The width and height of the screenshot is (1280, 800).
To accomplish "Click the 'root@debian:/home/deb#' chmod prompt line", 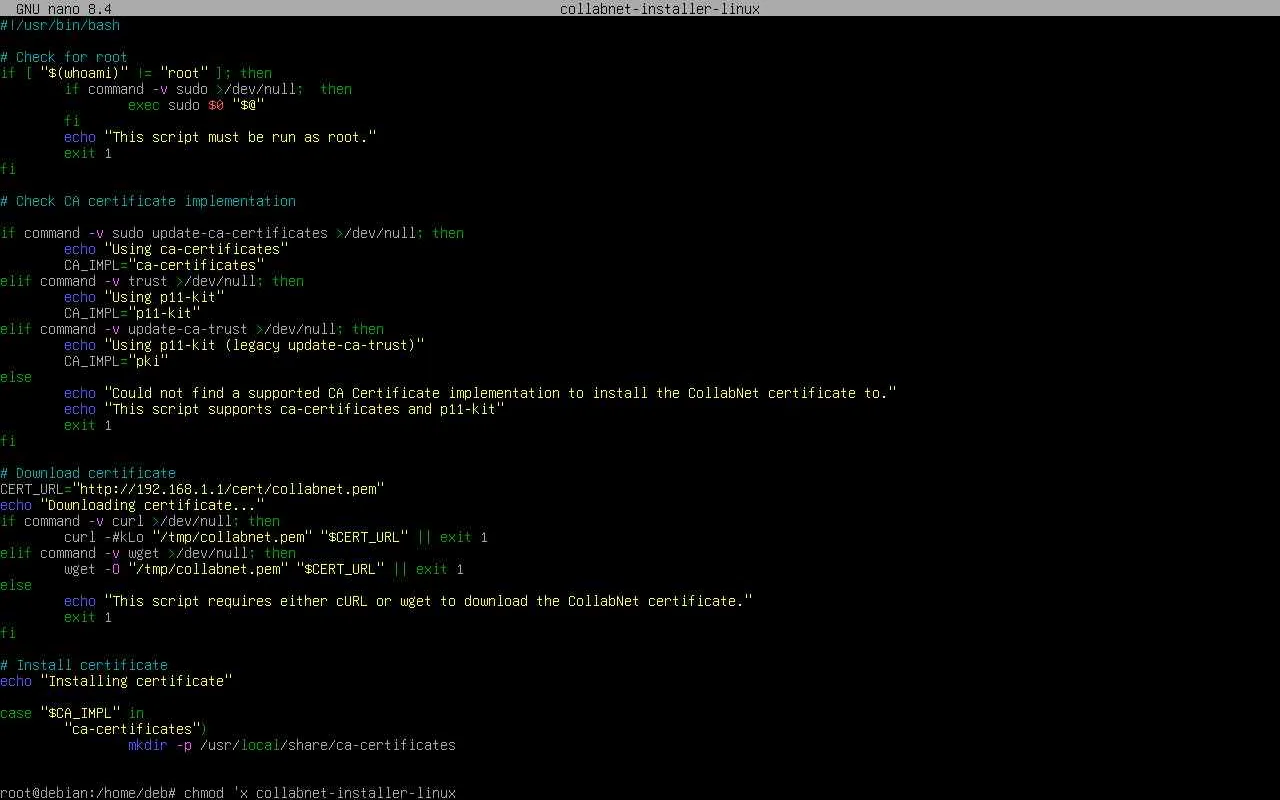I will tap(228, 793).
